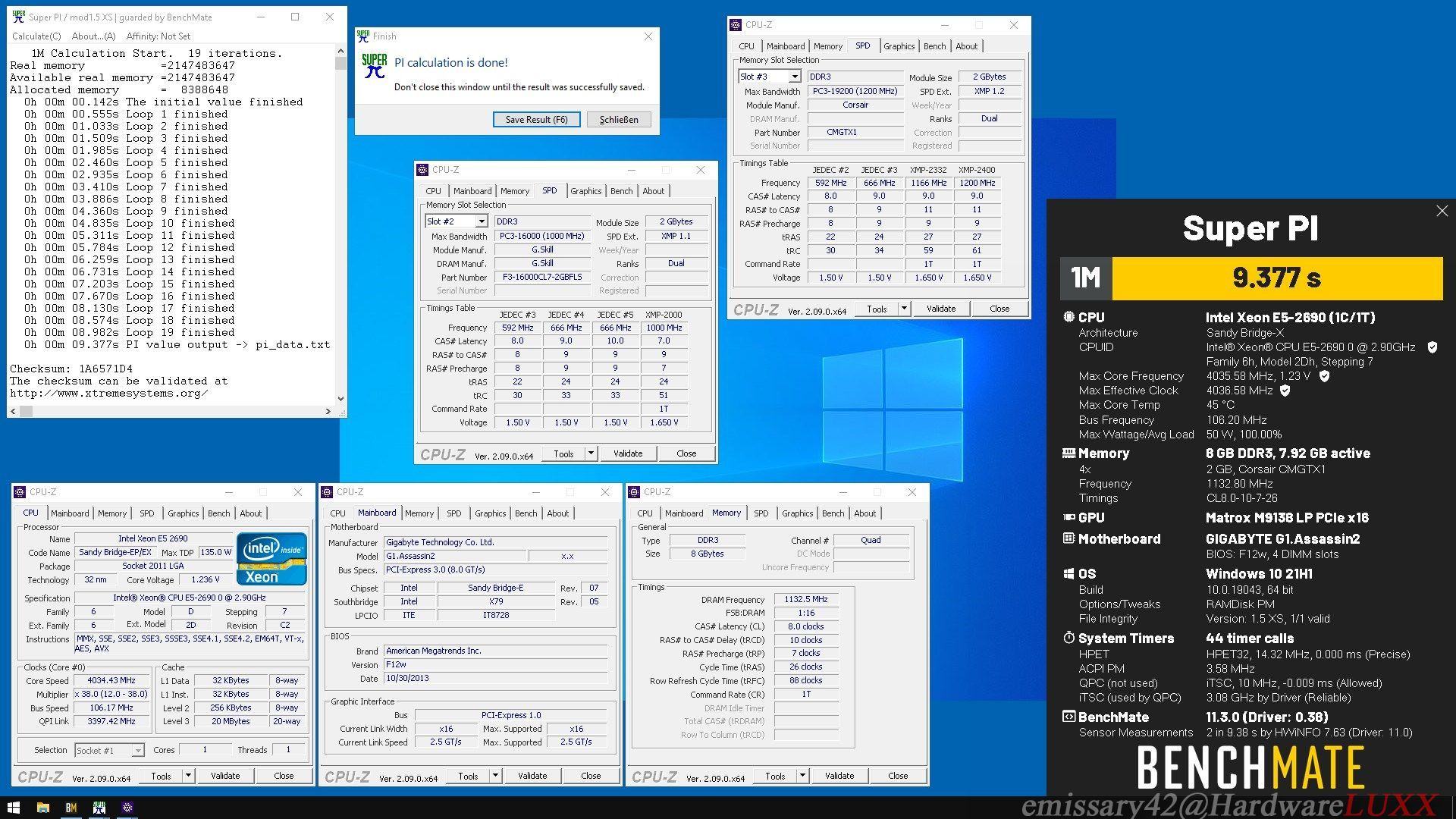
Task: Click the Loop 19 finished line
Action: tap(129, 332)
